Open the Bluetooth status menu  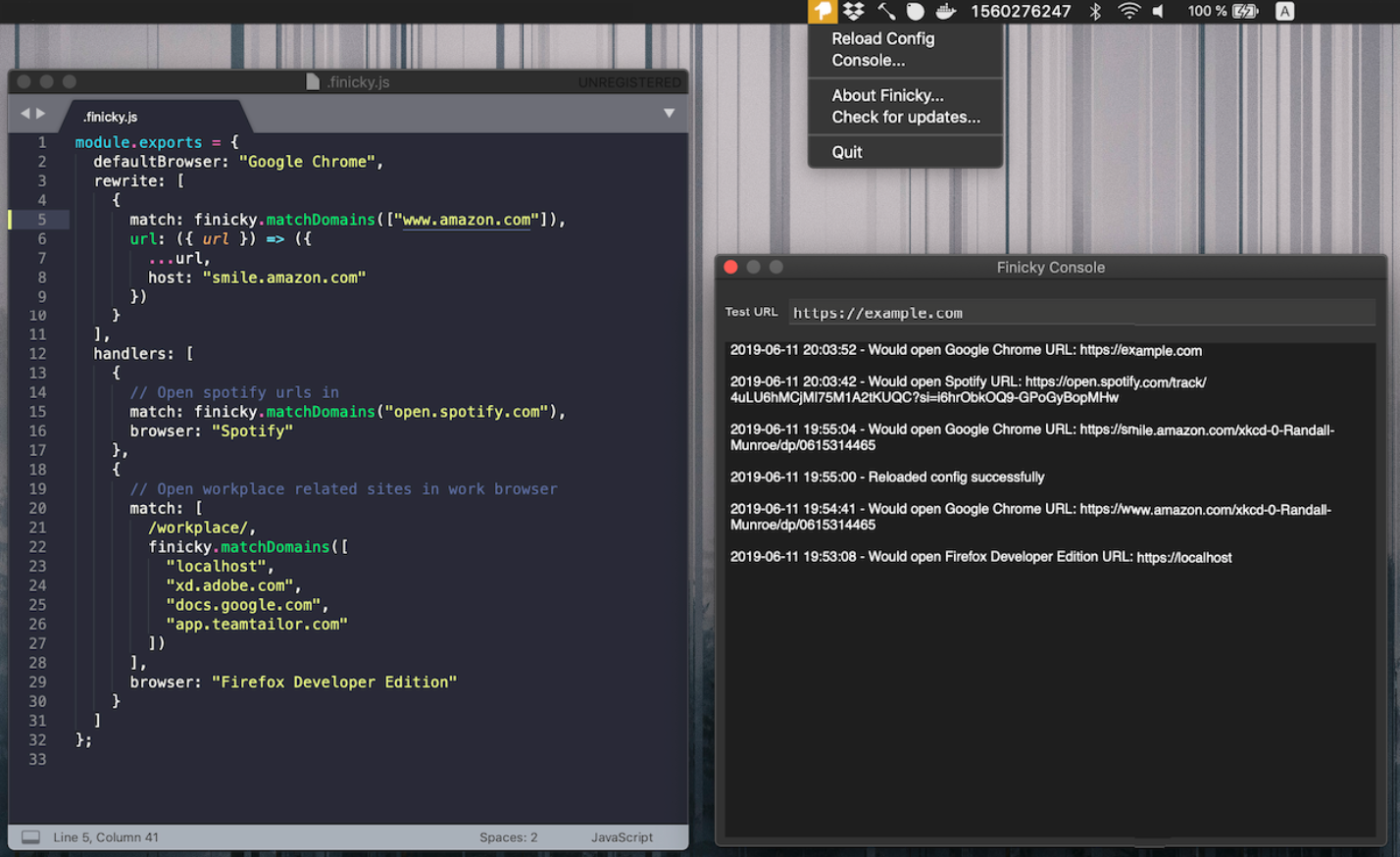[1096, 12]
